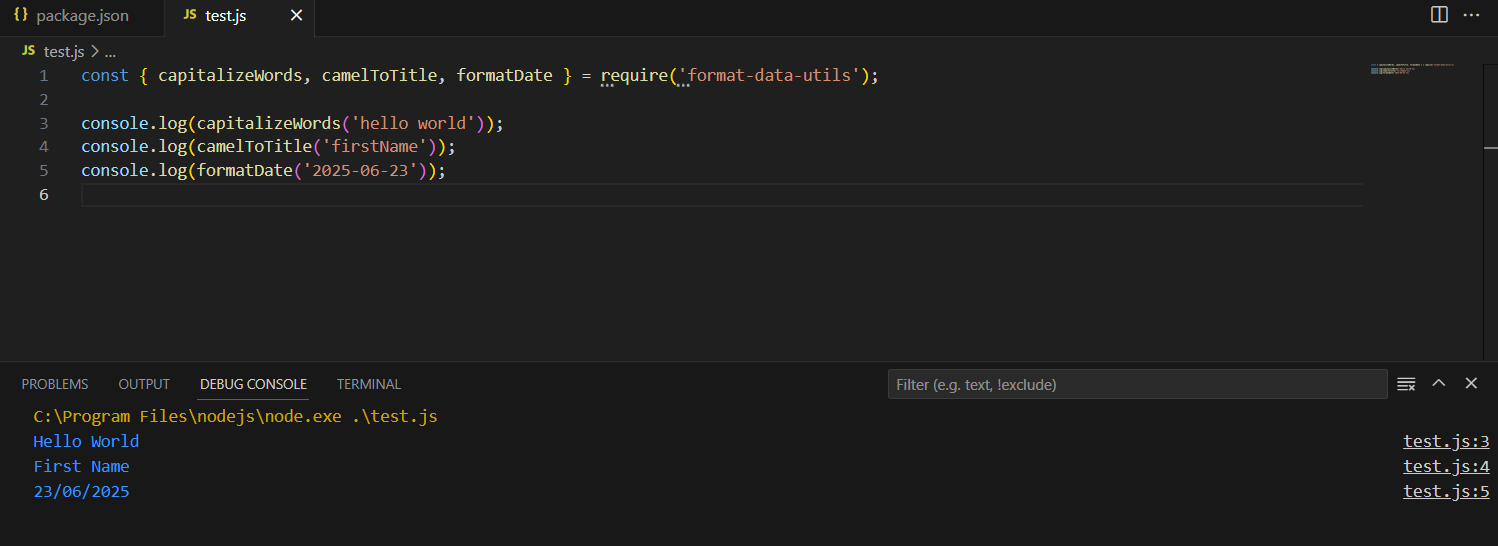Click line number 1 in the gutter
Viewport: 1498px width, 546px height.
click(x=43, y=76)
